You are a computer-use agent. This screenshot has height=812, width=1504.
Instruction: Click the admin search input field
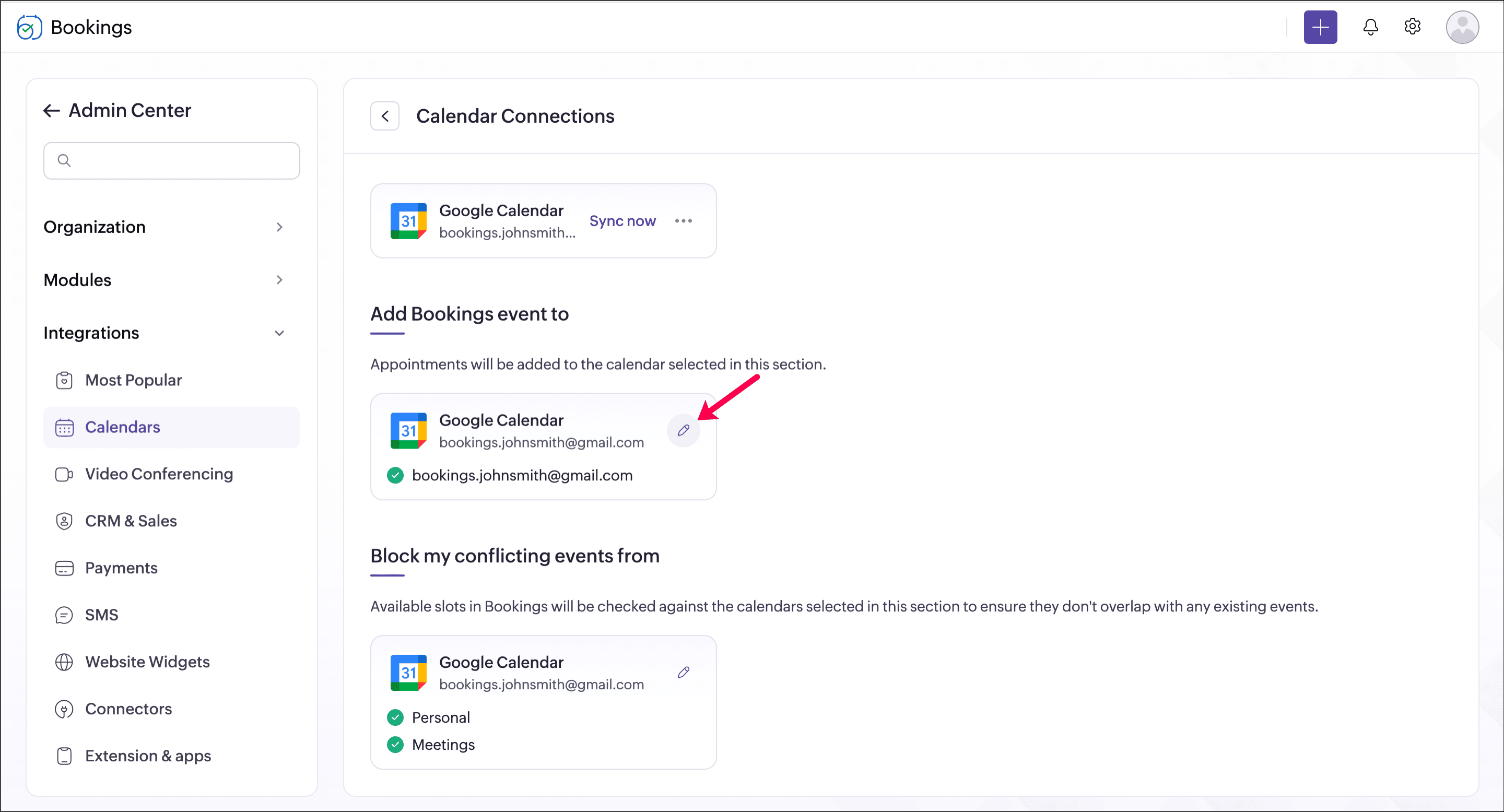coord(172,160)
